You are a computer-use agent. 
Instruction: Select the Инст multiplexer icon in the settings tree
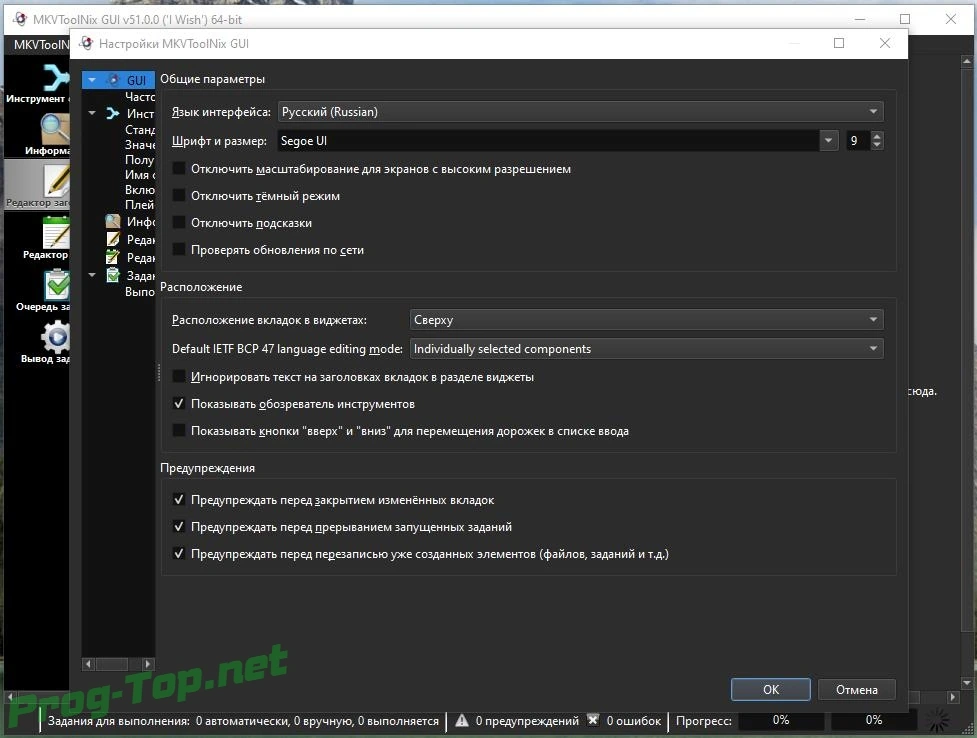(113, 113)
